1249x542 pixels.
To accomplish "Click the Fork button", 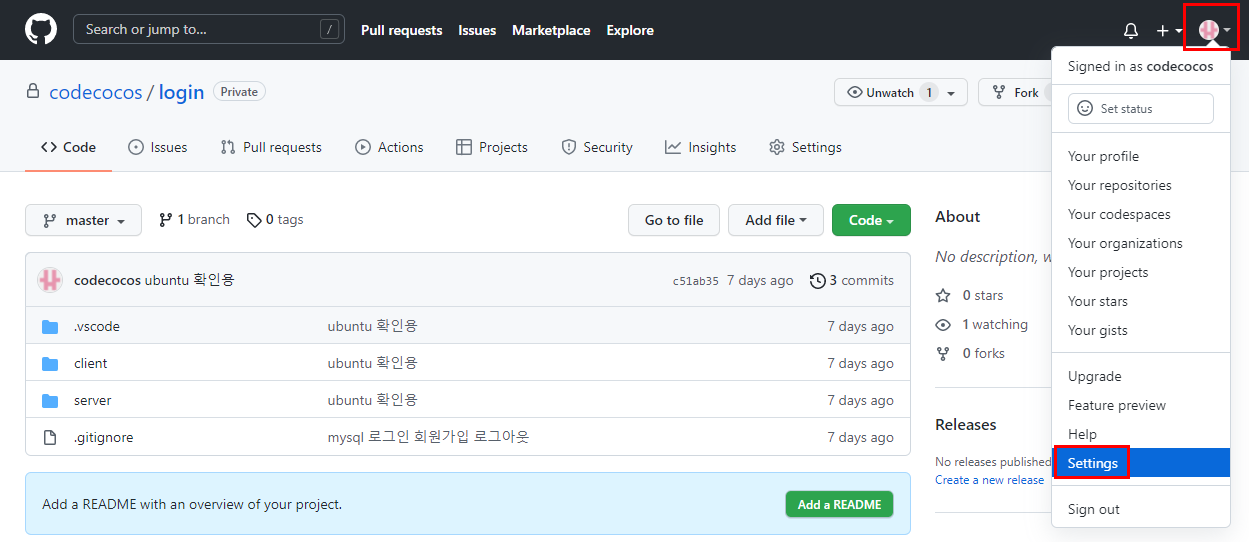I will pos(1014,92).
